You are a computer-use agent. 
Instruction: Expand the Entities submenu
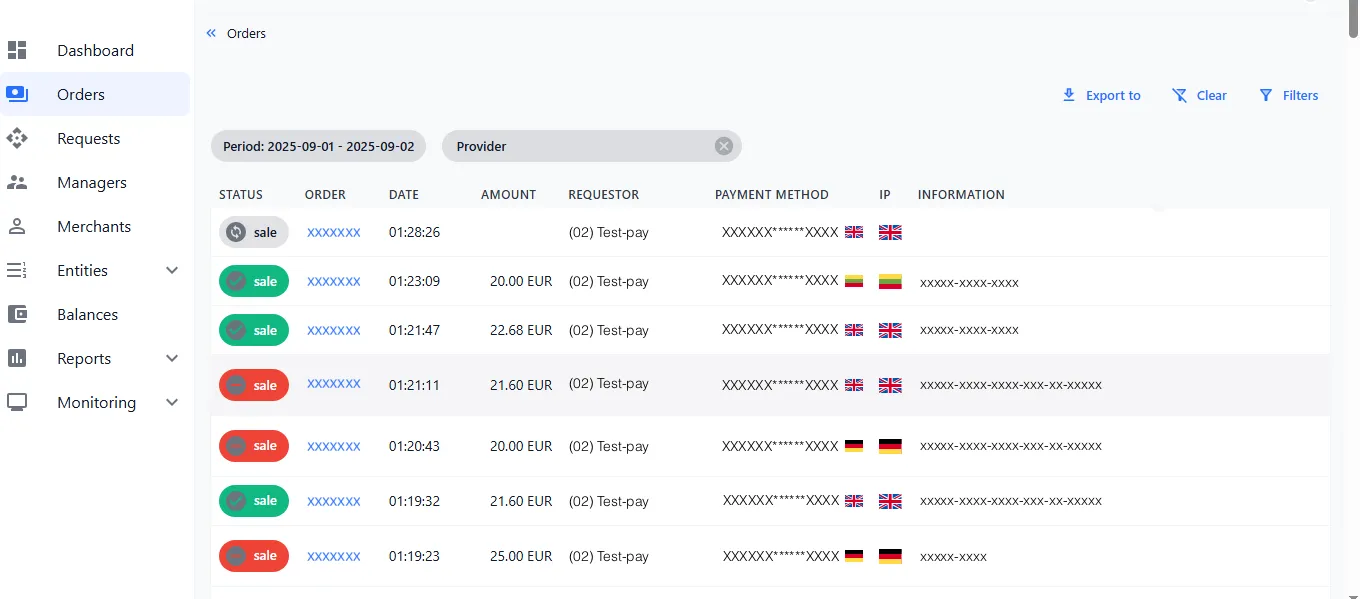pos(172,270)
